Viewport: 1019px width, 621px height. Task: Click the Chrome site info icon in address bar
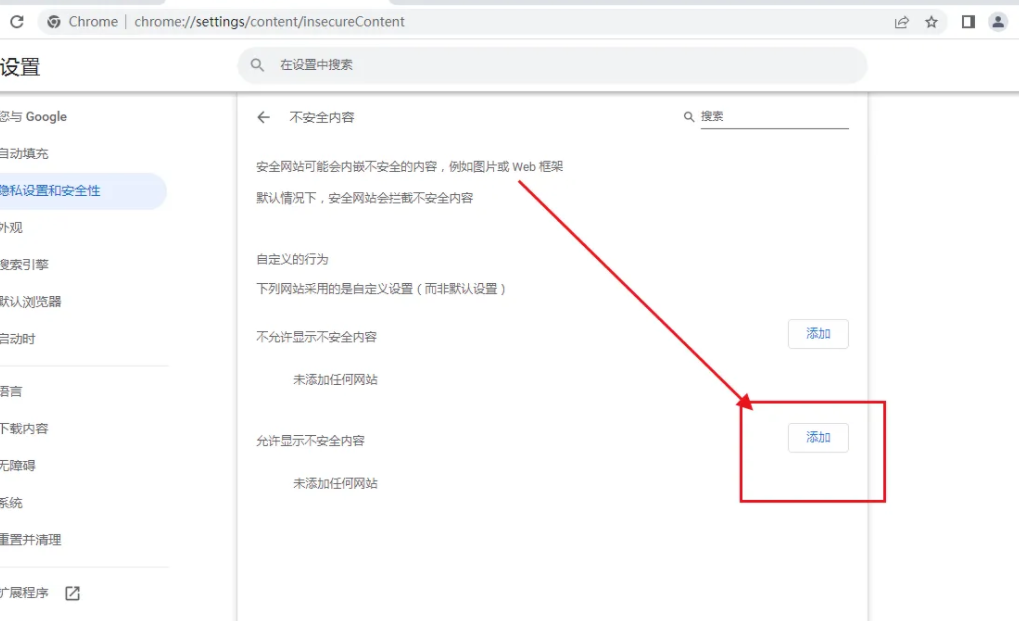54,21
